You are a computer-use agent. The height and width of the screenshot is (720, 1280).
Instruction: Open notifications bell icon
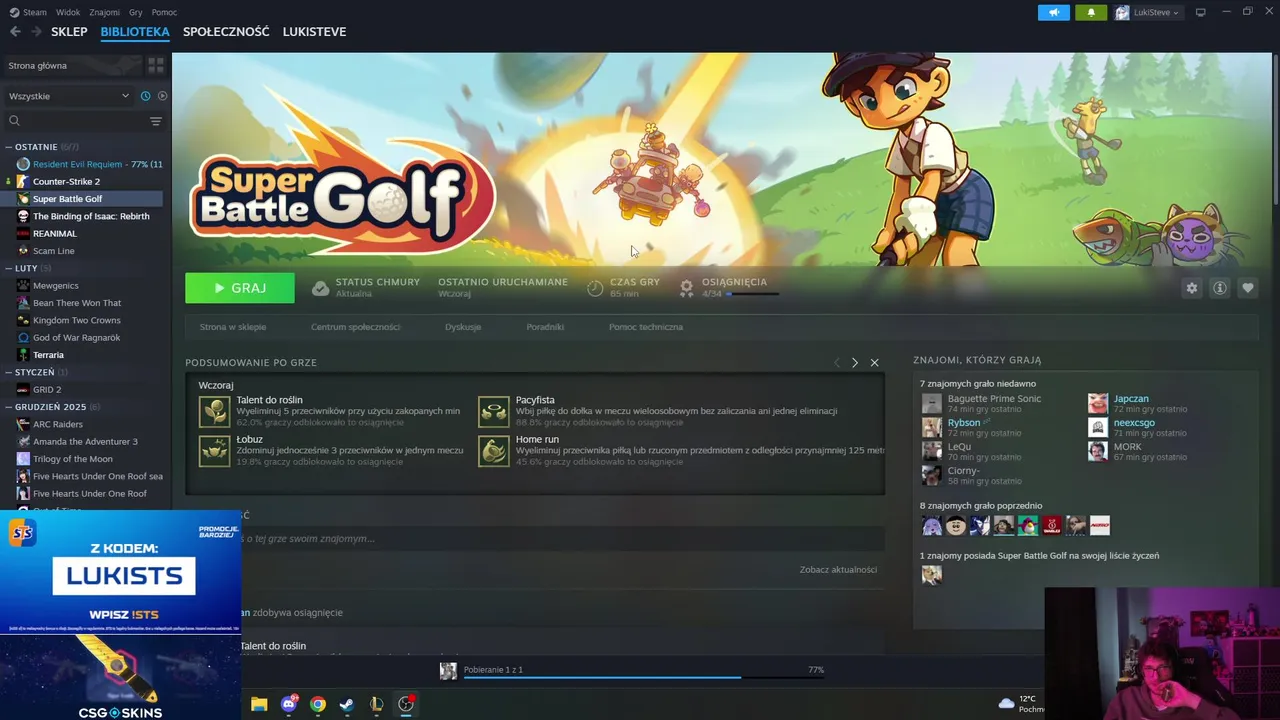[x=1090, y=12]
